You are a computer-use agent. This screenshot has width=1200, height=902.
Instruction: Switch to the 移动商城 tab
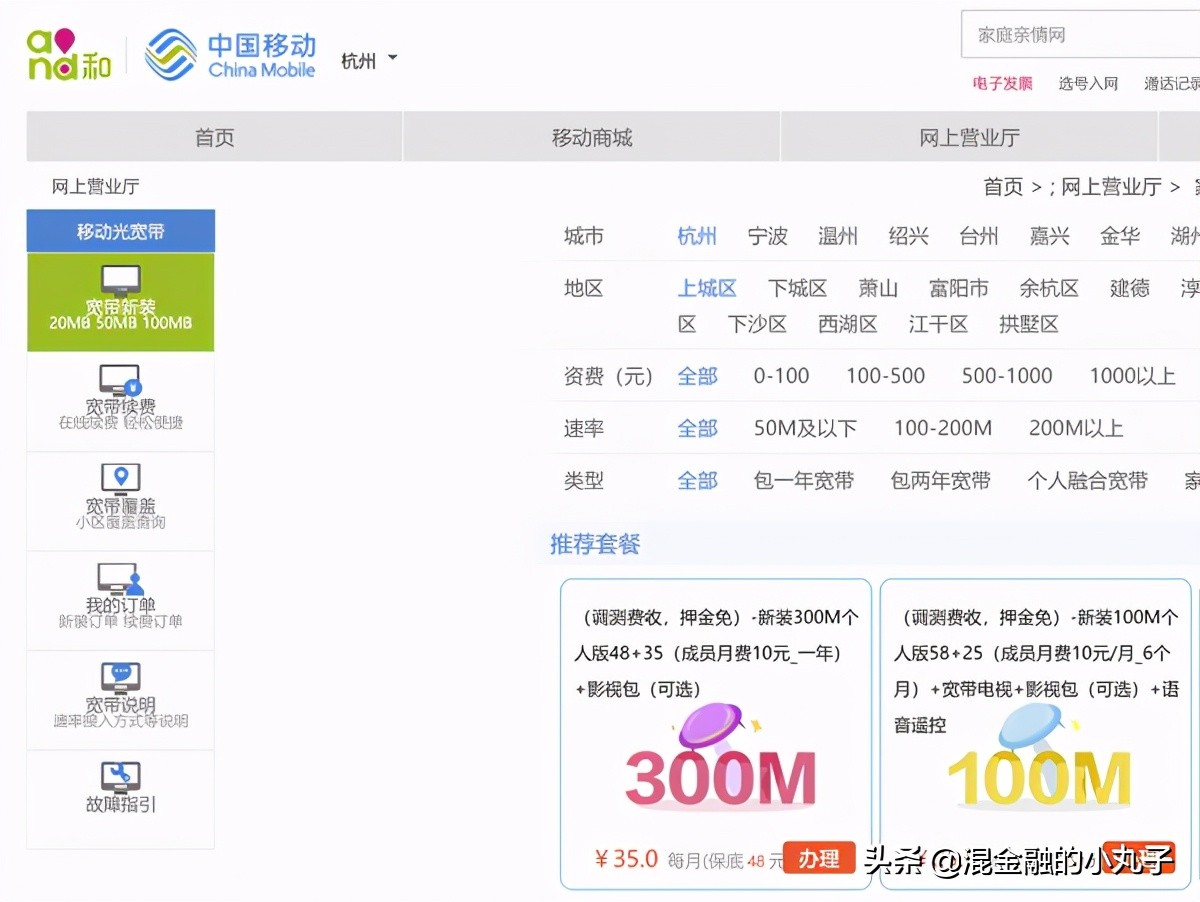(x=591, y=136)
